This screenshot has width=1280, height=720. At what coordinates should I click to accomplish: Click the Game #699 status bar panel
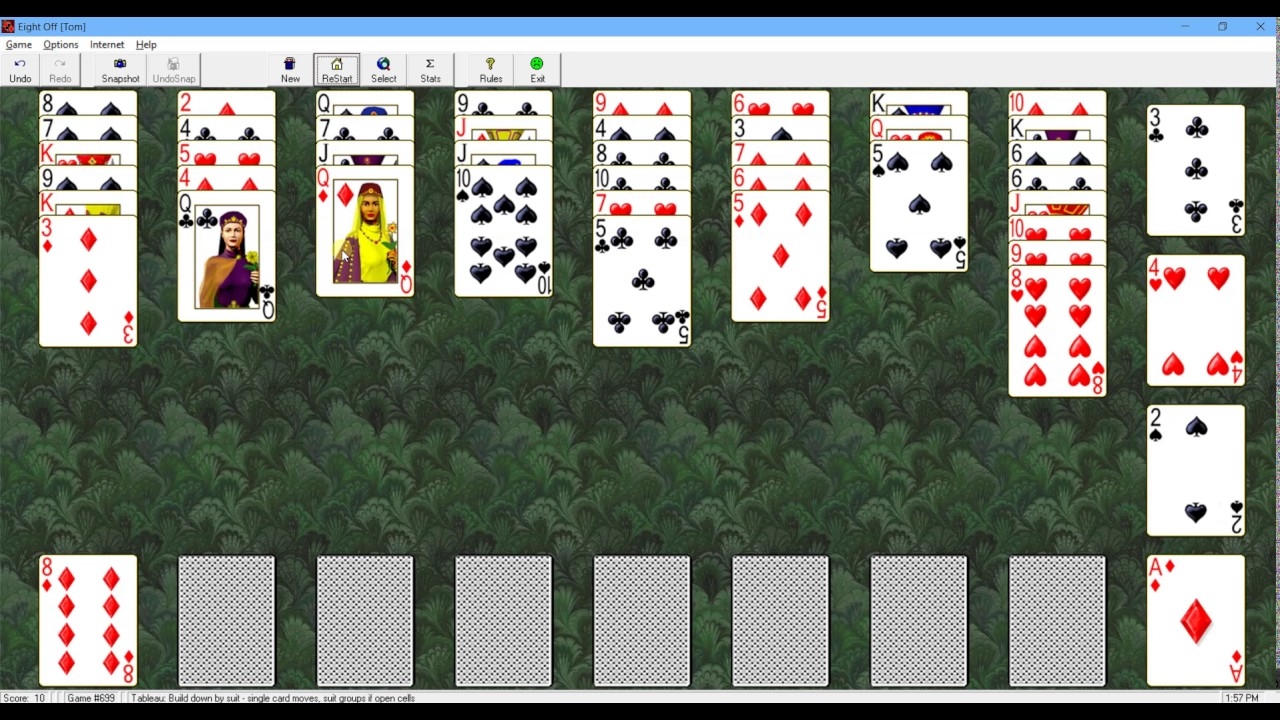91,698
